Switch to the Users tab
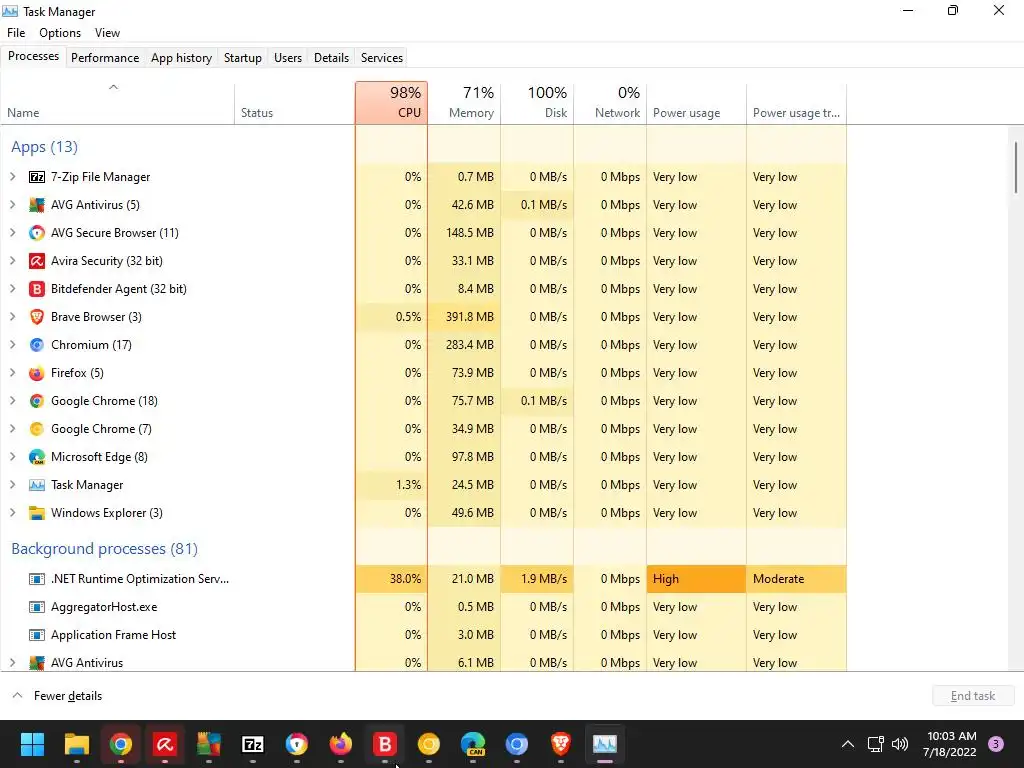The height and width of the screenshot is (768, 1024). (288, 57)
